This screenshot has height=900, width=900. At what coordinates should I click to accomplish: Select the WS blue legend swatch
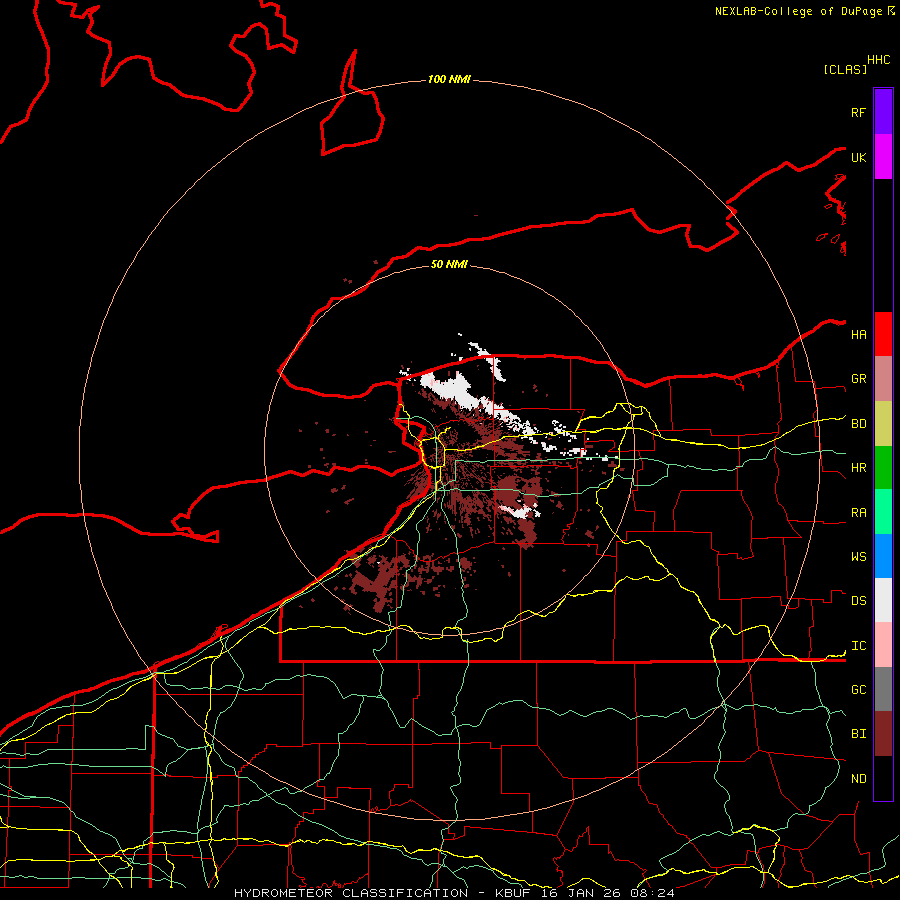(x=883, y=556)
